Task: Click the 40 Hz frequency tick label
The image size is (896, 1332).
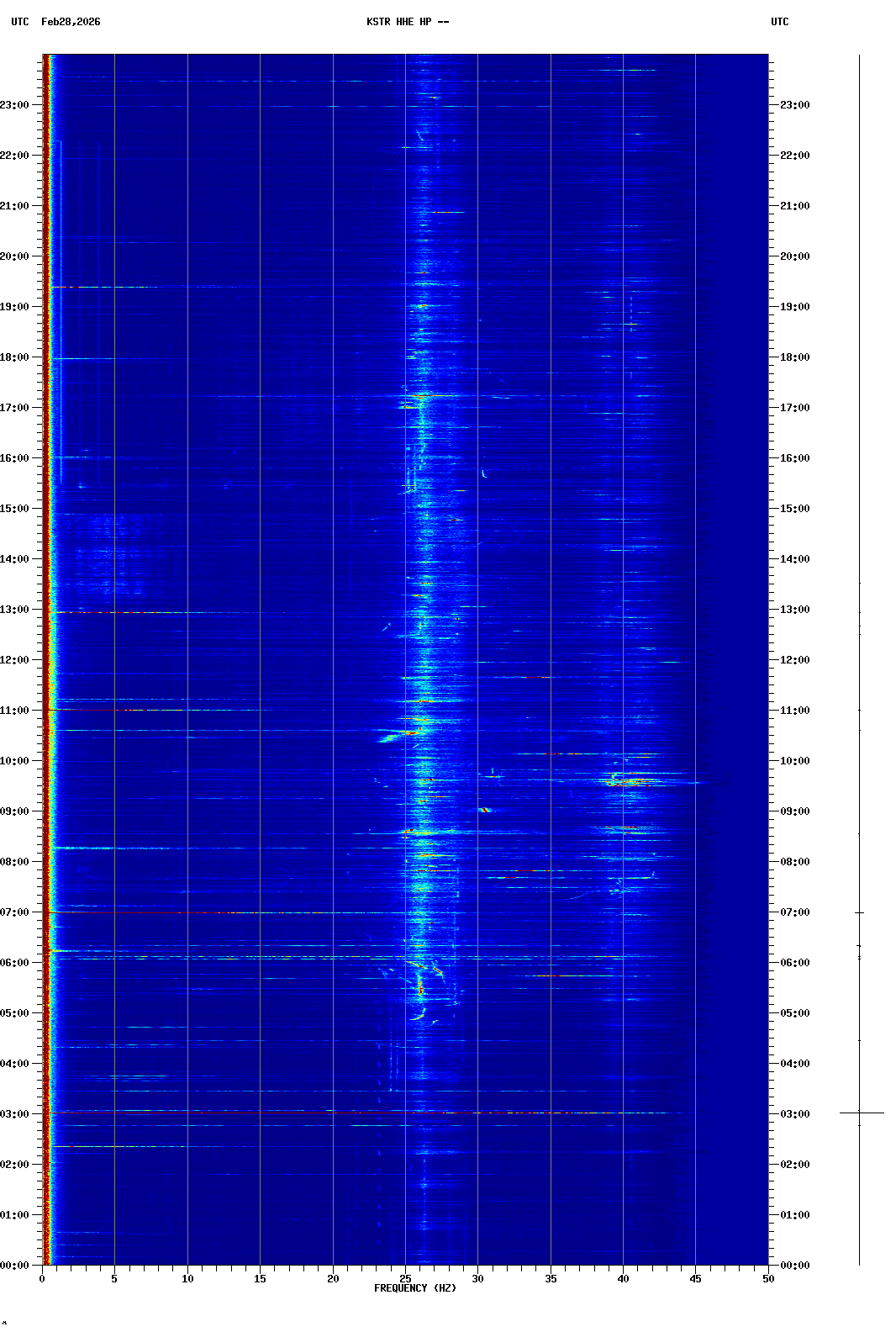Action: [x=623, y=1278]
